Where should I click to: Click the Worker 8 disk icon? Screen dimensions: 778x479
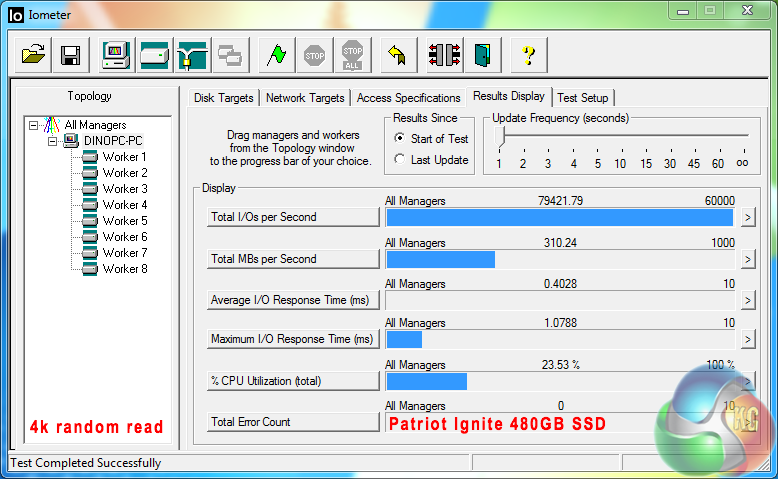tap(90, 269)
